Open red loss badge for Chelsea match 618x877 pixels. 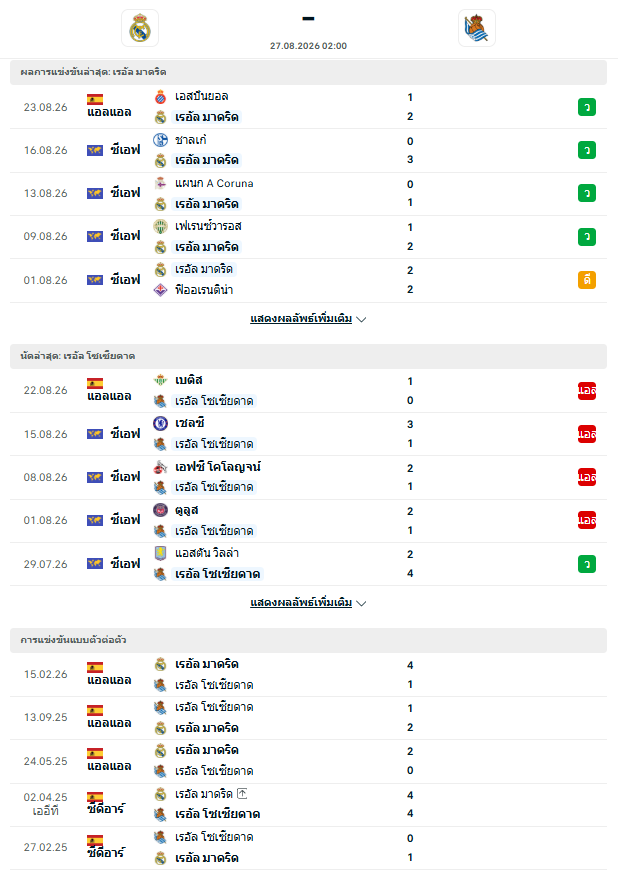click(587, 434)
